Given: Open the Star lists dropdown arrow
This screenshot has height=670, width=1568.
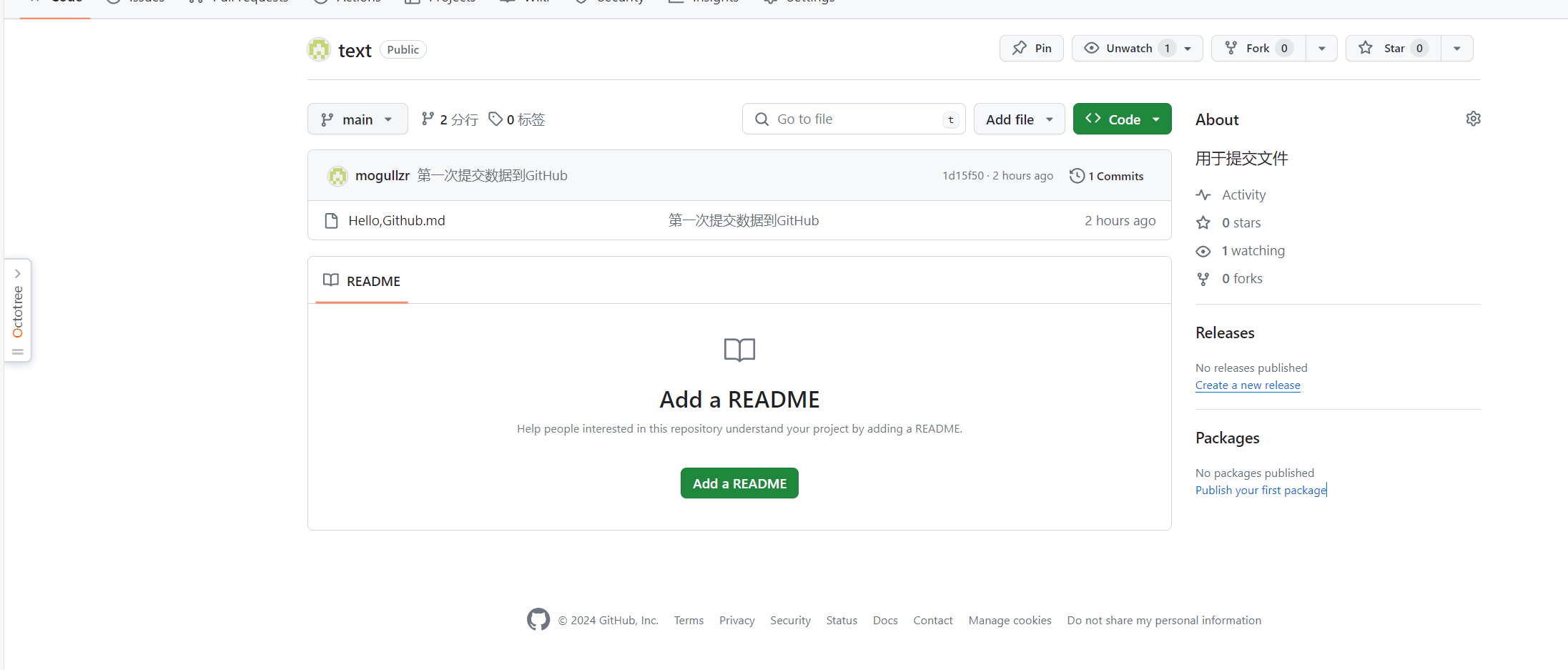Looking at the screenshot, I should tap(1457, 49).
